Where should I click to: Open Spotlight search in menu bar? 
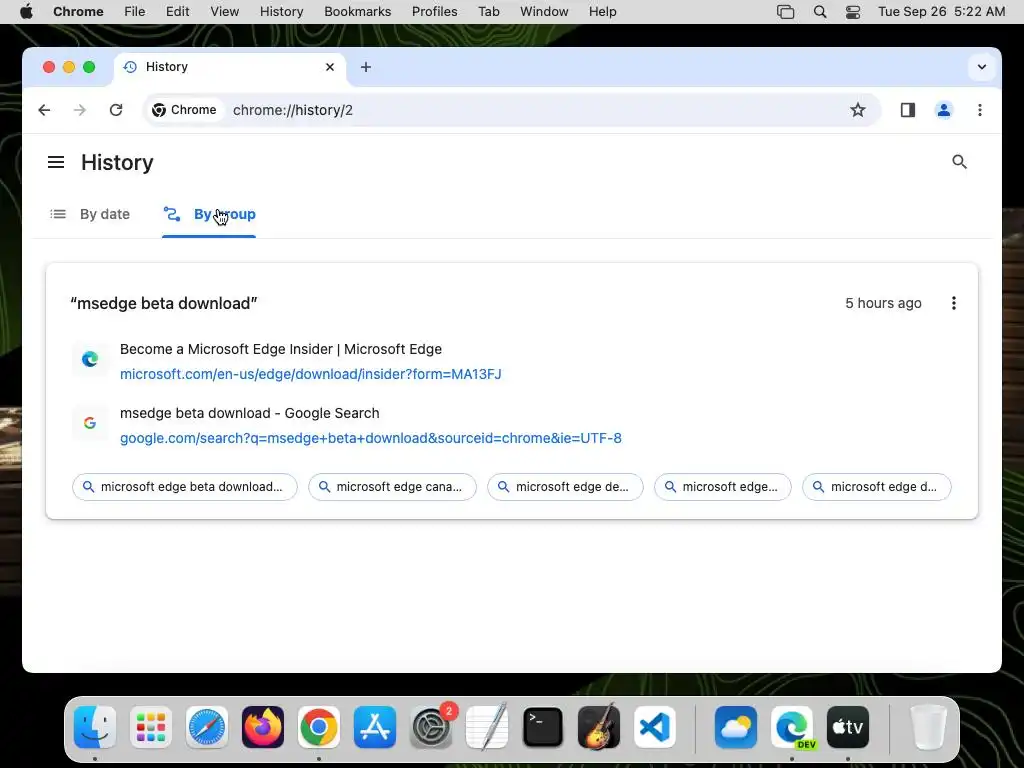(x=820, y=11)
